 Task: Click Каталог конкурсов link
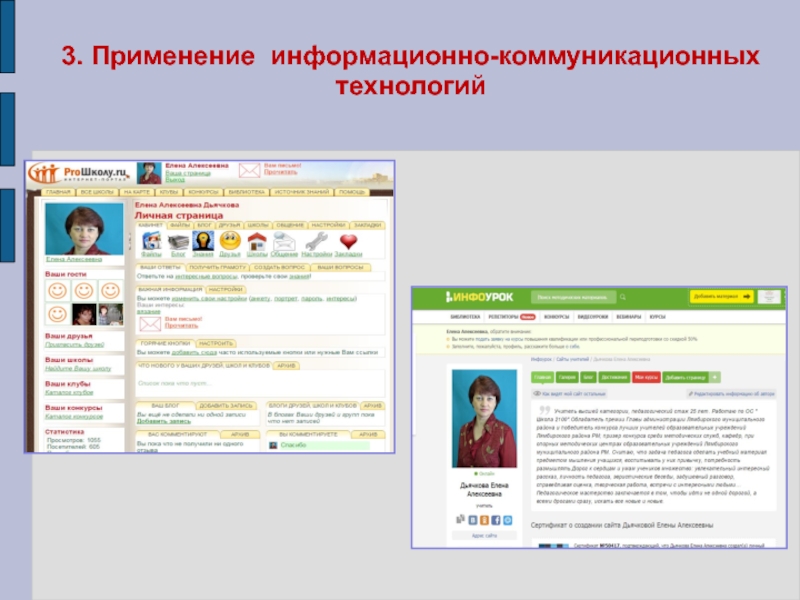click(74, 417)
